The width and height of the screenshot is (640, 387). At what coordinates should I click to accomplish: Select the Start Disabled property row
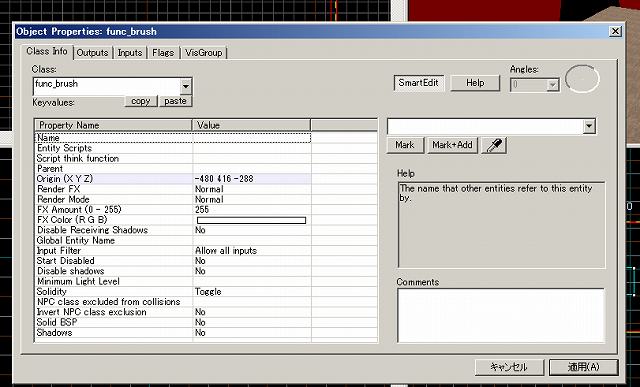coord(173,261)
